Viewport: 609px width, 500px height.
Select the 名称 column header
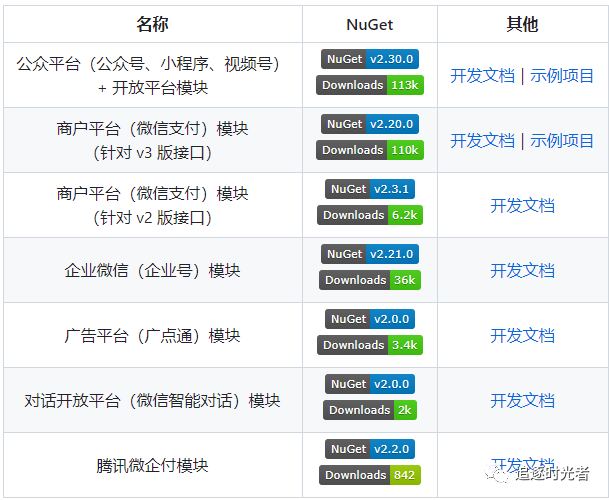pyautogui.click(x=153, y=24)
